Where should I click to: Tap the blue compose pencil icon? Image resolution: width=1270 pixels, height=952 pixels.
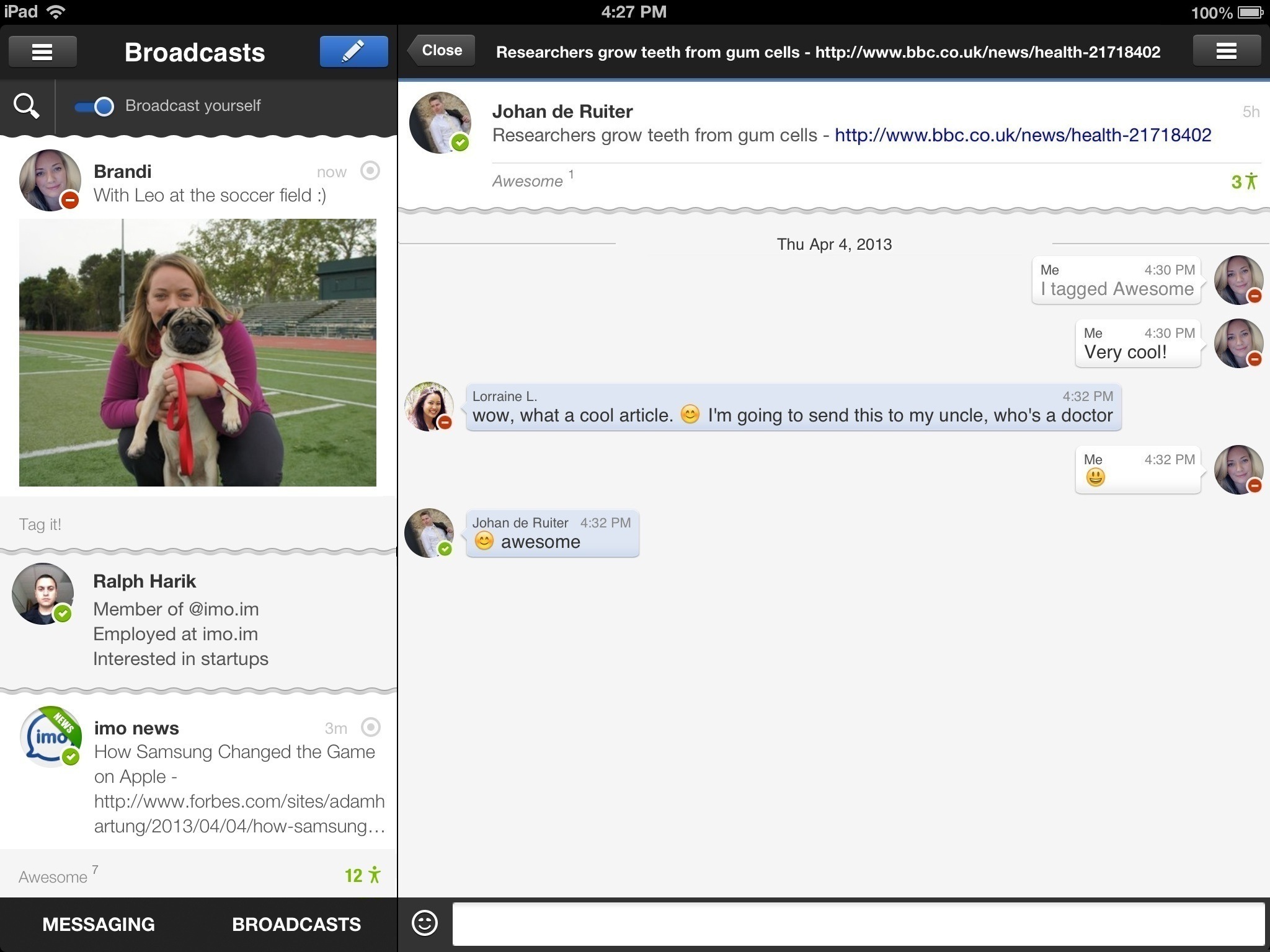[x=353, y=52]
